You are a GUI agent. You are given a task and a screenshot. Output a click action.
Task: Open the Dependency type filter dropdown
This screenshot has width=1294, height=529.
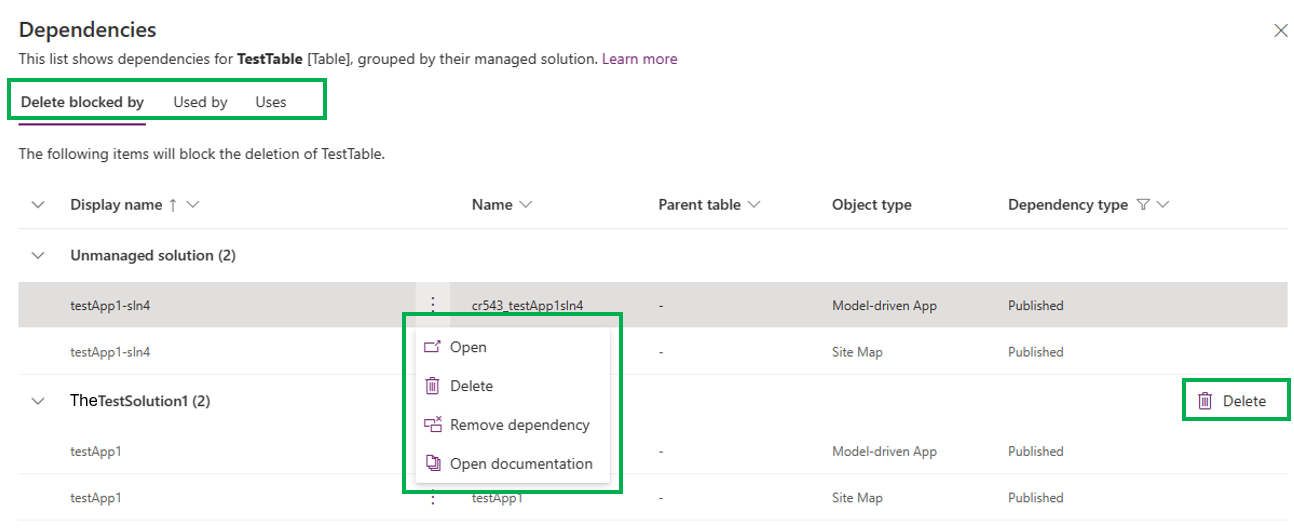1162,205
